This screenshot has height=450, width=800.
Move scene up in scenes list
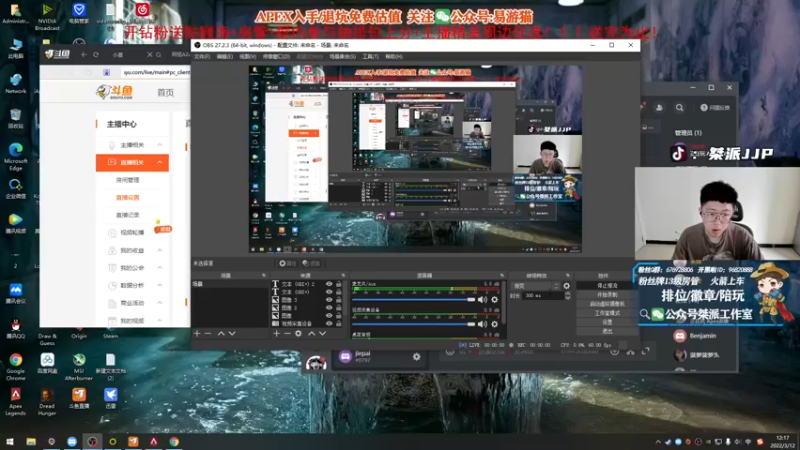pos(221,334)
